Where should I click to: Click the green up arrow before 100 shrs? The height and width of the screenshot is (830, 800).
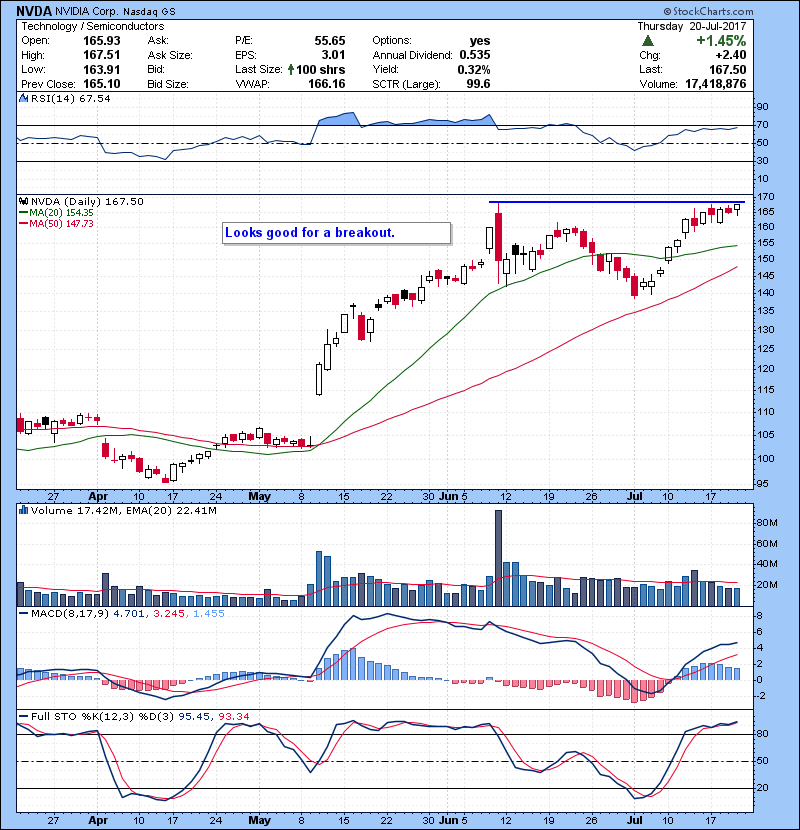291,69
